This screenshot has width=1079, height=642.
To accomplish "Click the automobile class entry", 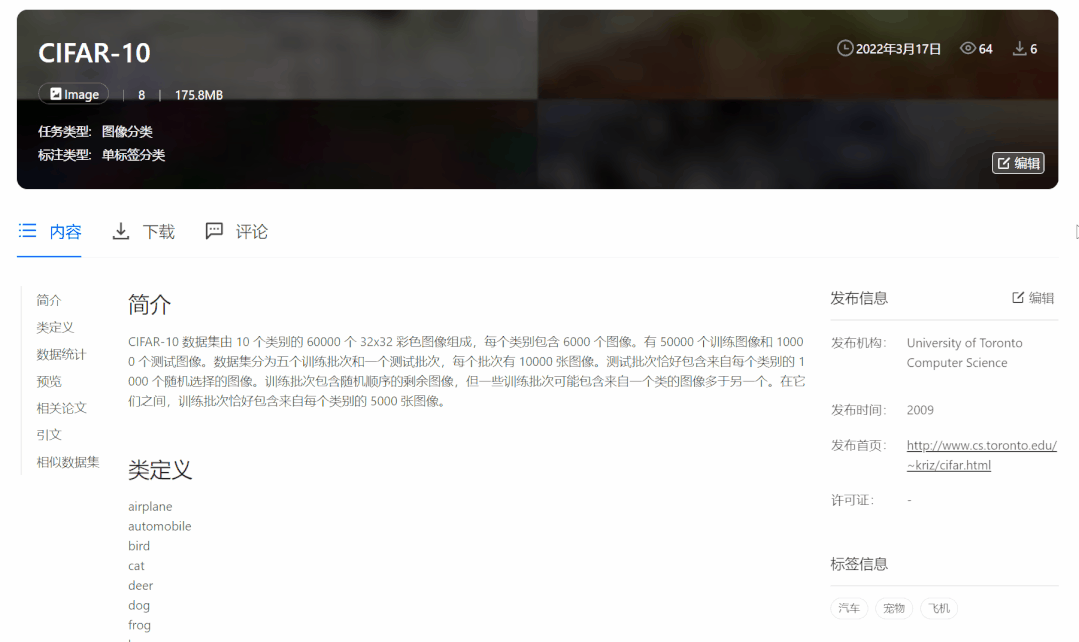I will (x=160, y=526).
